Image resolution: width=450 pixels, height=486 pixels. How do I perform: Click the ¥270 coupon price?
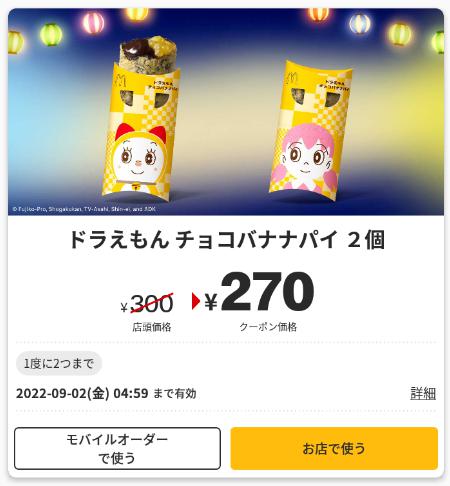259,292
